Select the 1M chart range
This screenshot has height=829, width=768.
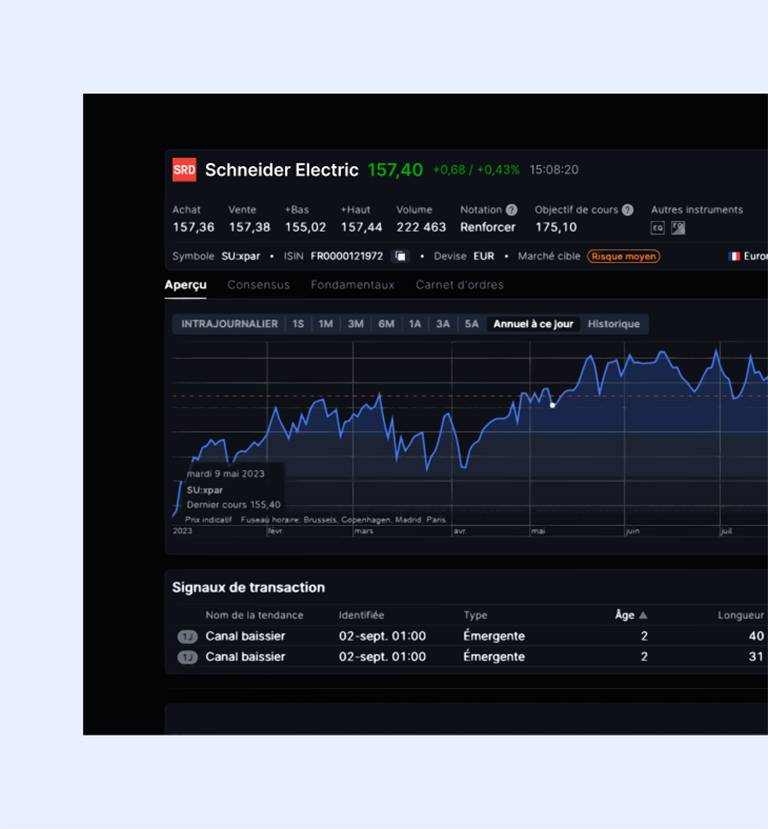coord(326,324)
